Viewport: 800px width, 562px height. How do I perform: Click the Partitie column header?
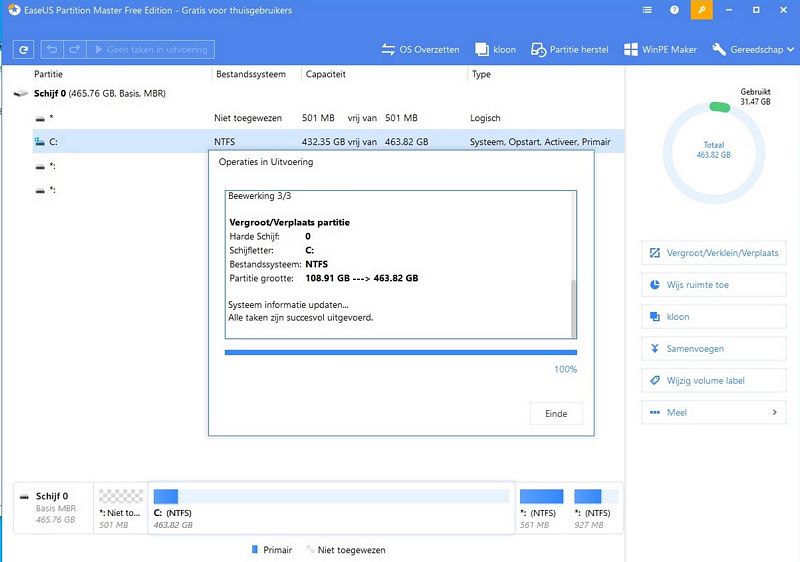pyautogui.click(x=48, y=74)
